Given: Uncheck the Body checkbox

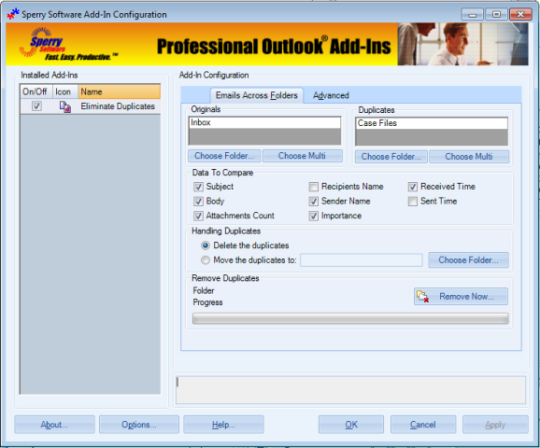Looking at the screenshot, I should pos(198,201).
